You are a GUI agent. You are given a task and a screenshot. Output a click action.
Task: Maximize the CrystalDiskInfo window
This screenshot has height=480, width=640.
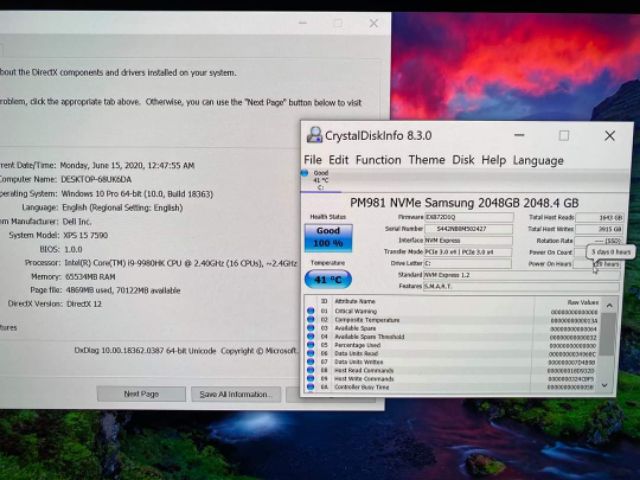pyautogui.click(x=564, y=136)
